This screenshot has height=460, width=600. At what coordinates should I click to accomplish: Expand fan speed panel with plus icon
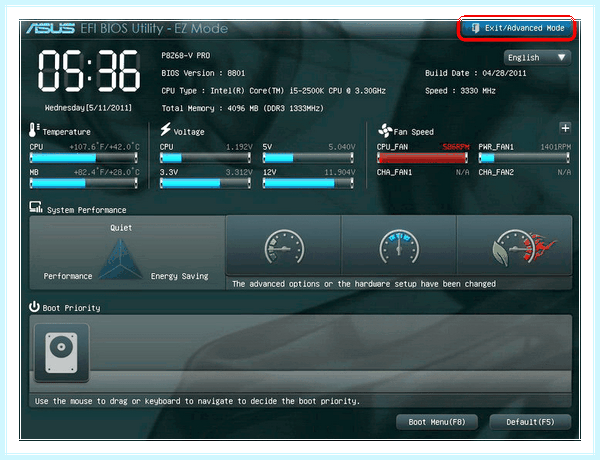[x=565, y=128]
